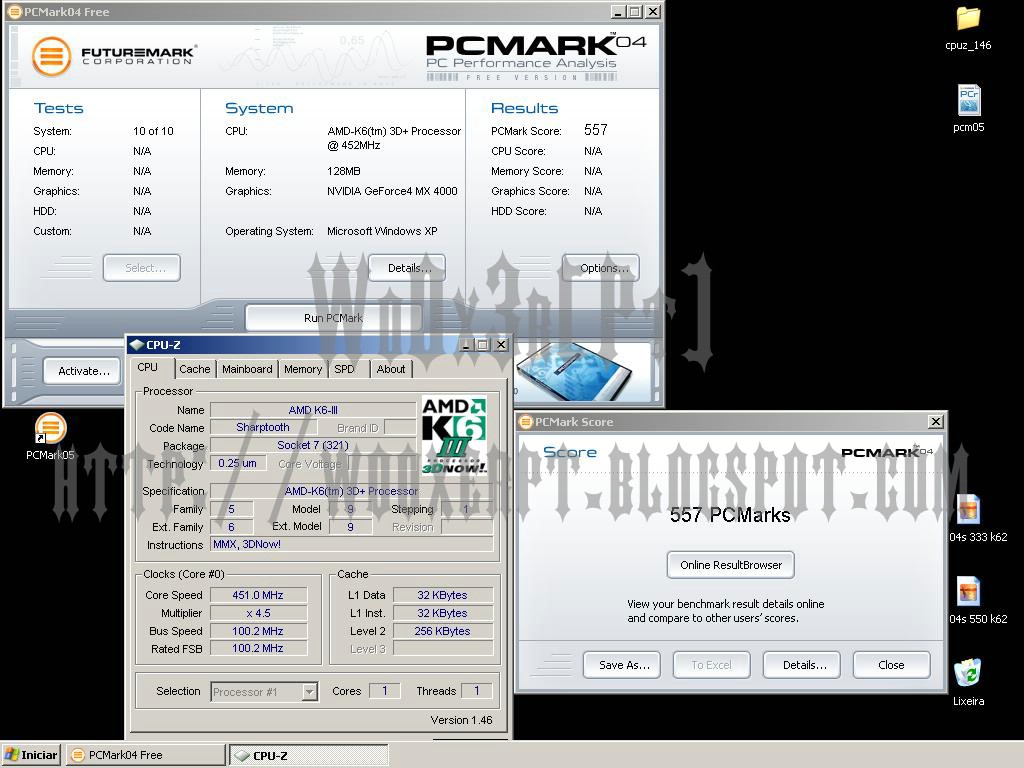Click the PCMark04 Free title bar icon
This screenshot has height=768, width=1024.
[14, 12]
